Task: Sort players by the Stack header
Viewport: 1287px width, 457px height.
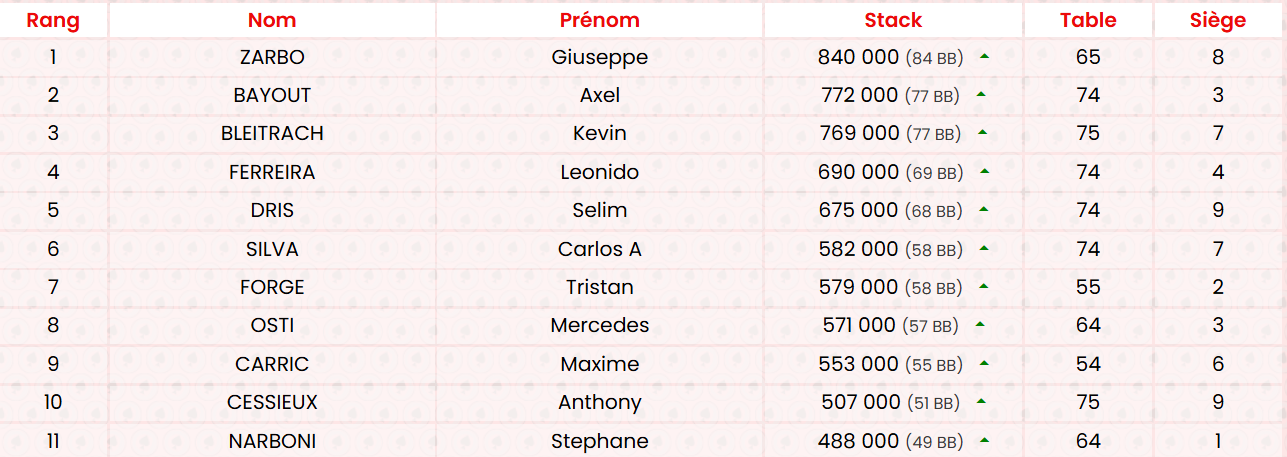Action: click(893, 20)
